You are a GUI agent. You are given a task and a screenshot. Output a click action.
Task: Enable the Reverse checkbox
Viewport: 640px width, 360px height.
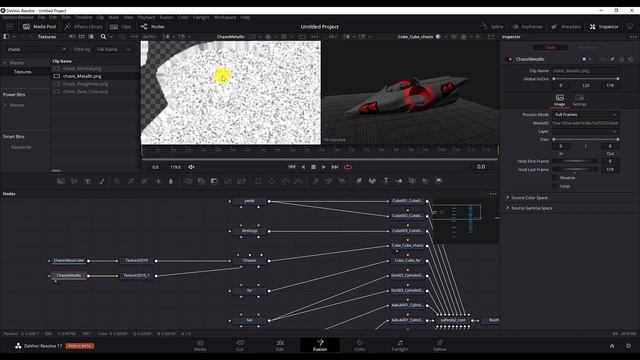tap(554, 178)
